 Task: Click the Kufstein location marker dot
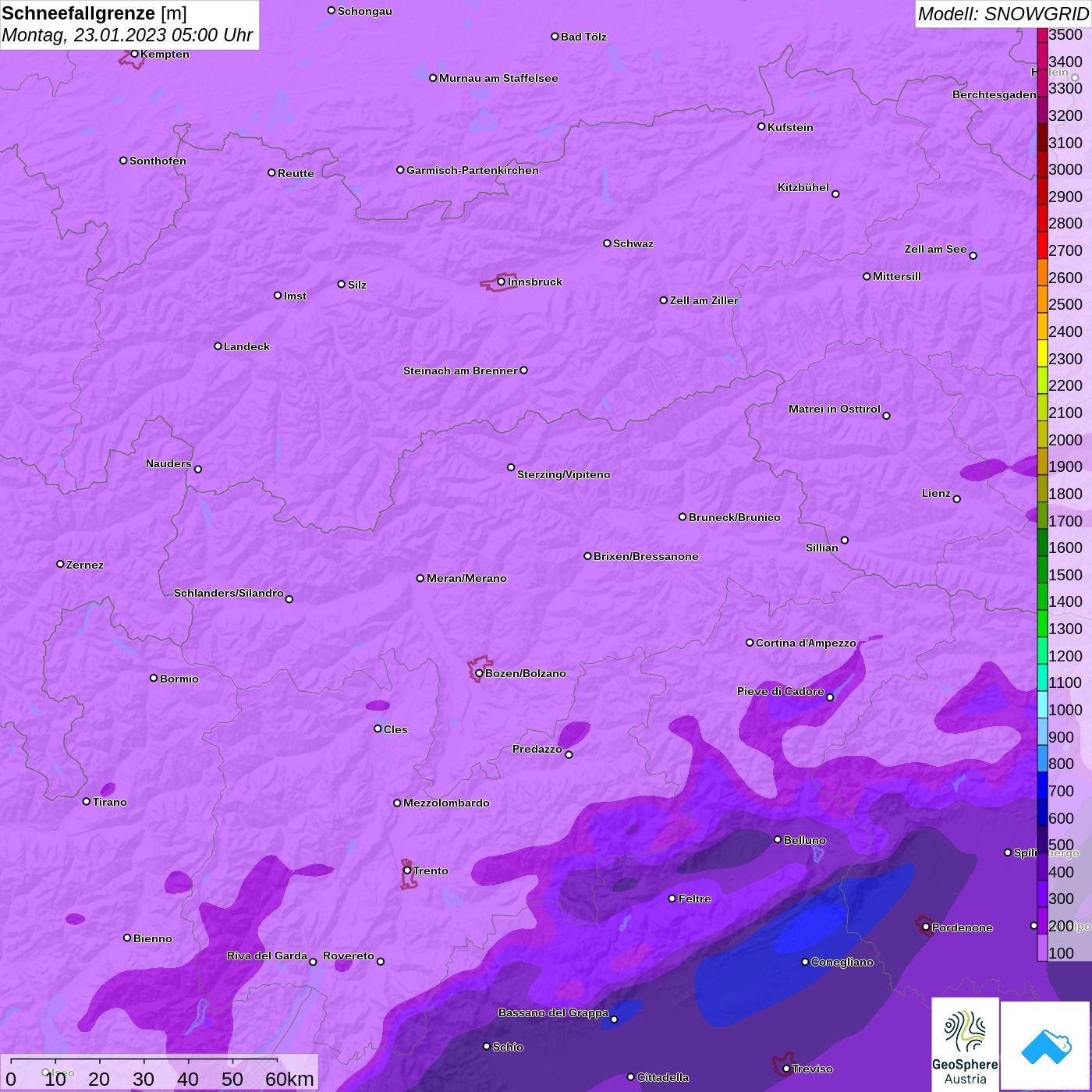pyautogui.click(x=761, y=126)
